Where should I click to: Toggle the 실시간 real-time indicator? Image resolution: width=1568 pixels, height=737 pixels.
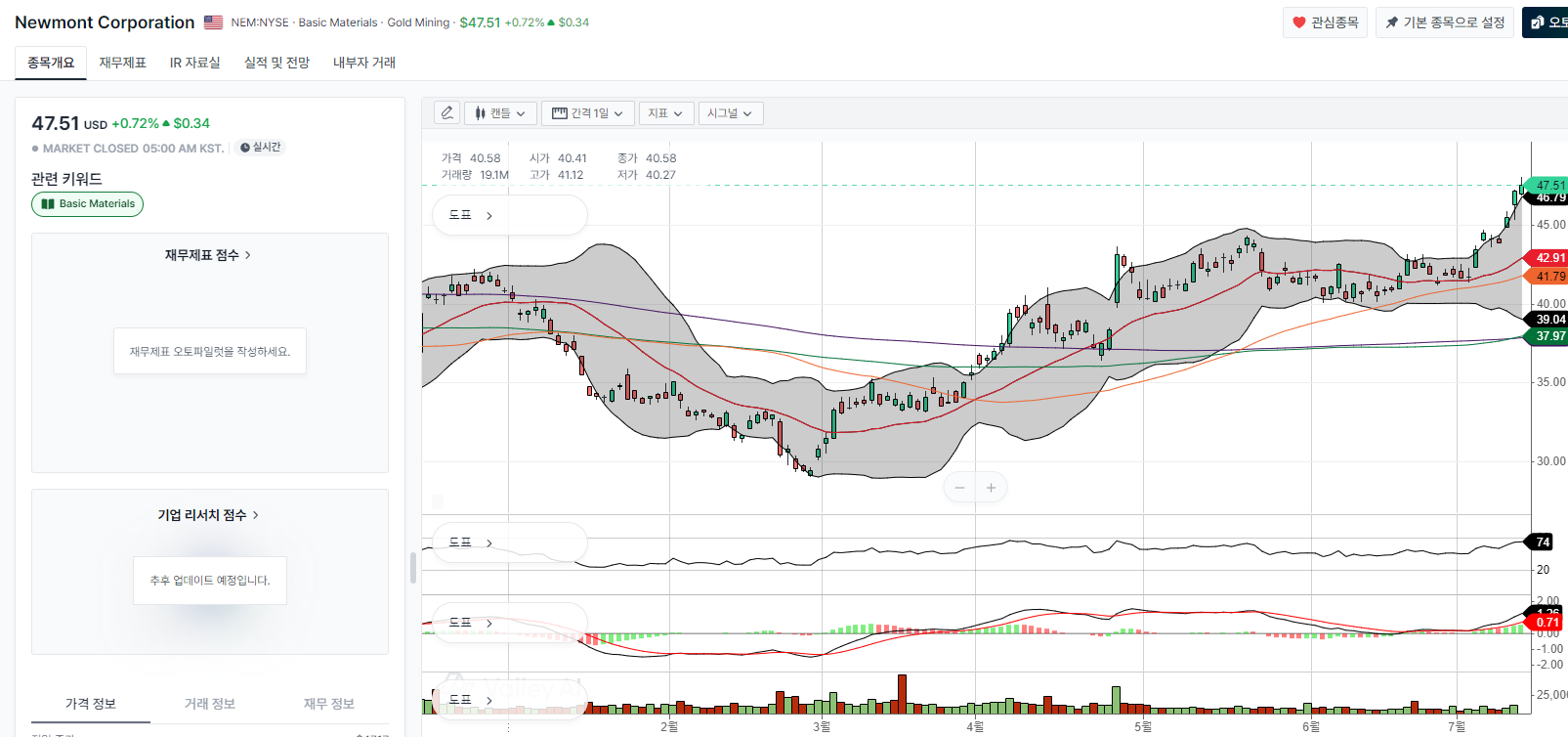pos(261,148)
